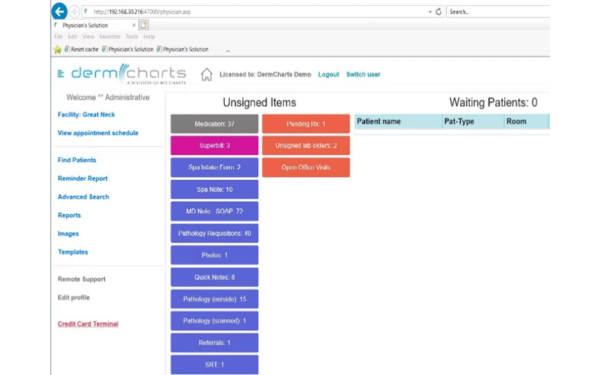Click the Pending Rx: 1 button
600x375 pixels.
point(306,124)
